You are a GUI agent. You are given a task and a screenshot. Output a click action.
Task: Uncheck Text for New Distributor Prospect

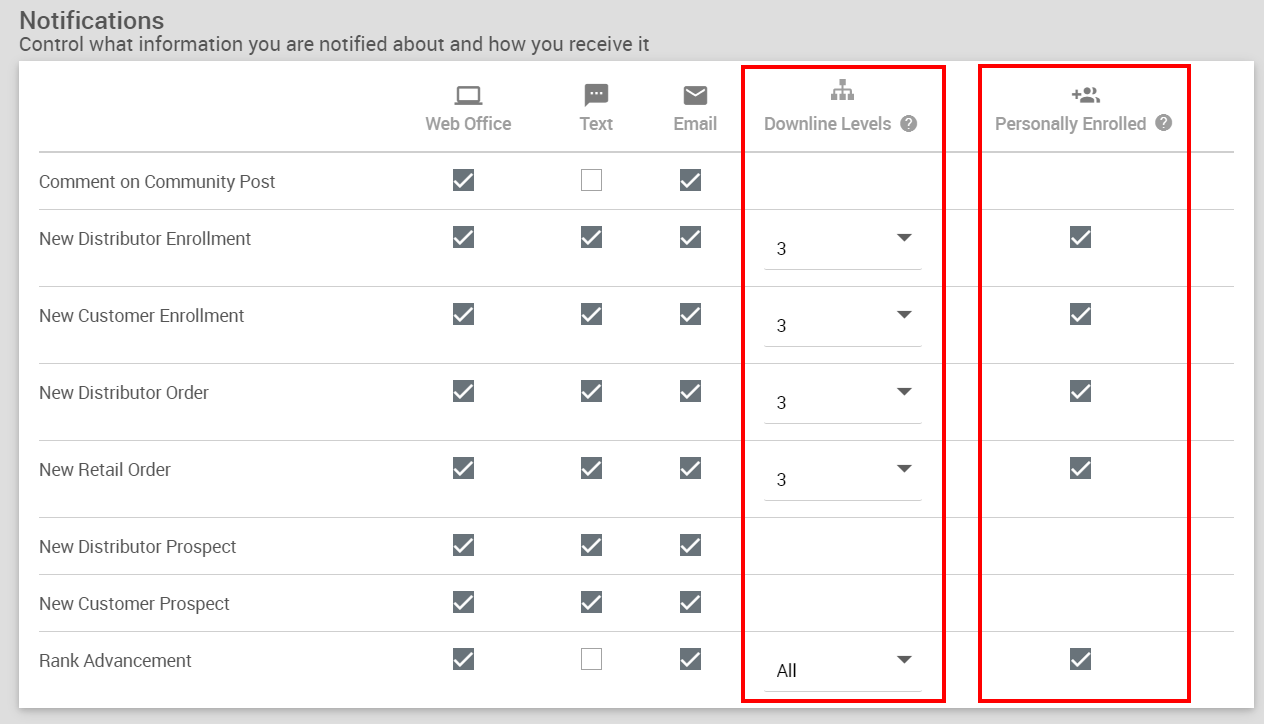pyautogui.click(x=592, y=545)
